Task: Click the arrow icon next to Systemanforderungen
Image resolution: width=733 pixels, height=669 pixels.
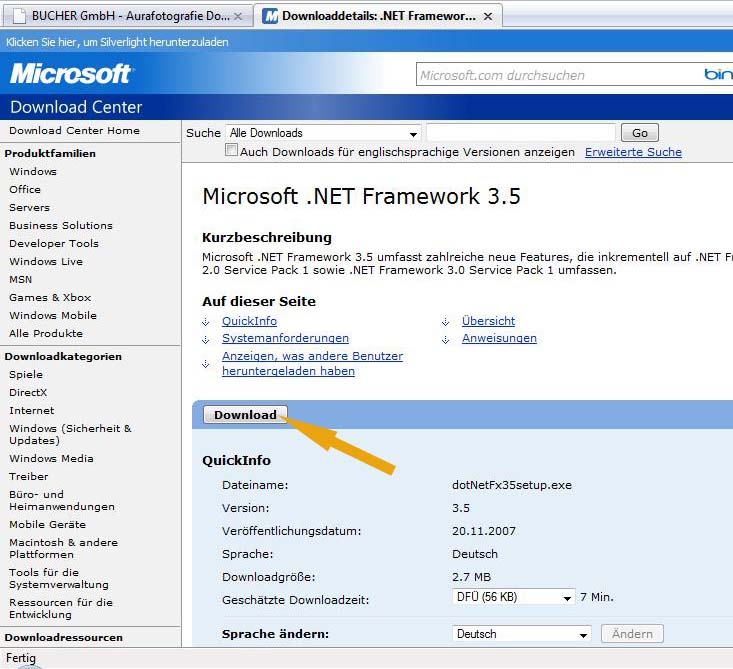Action: coord(206,340)
